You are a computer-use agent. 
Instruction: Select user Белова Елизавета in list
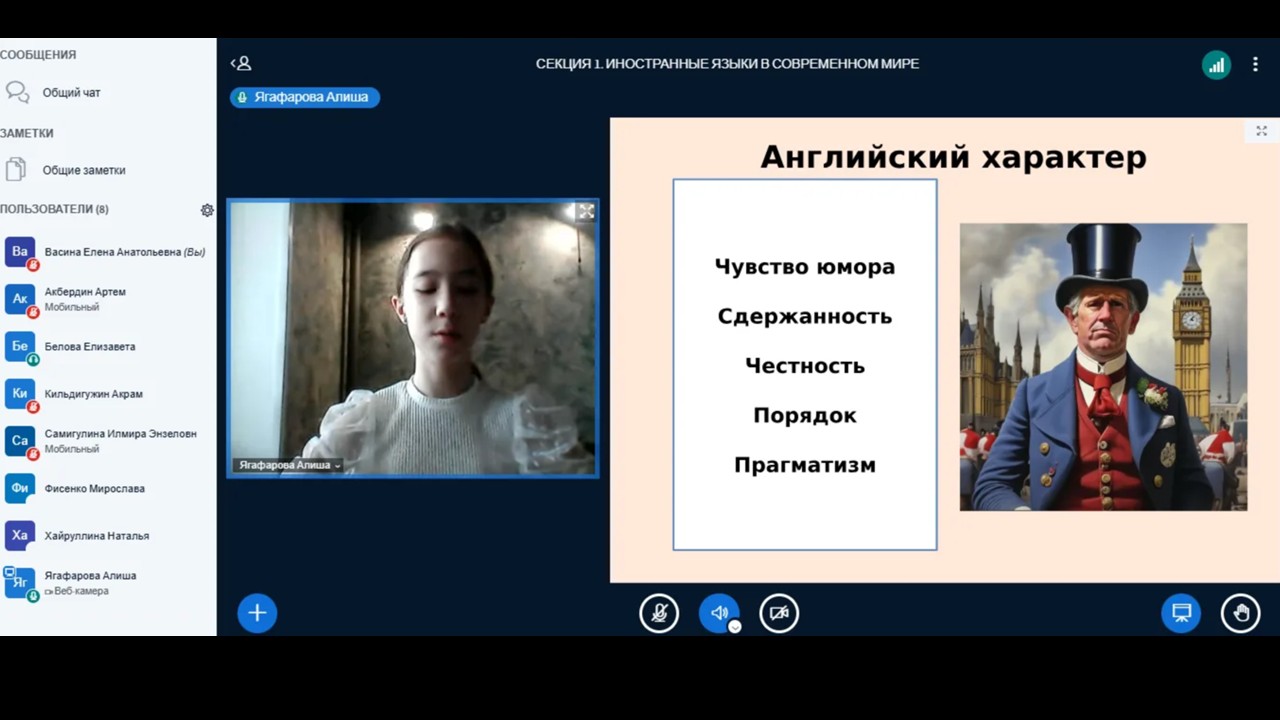(x=89, y=347)
